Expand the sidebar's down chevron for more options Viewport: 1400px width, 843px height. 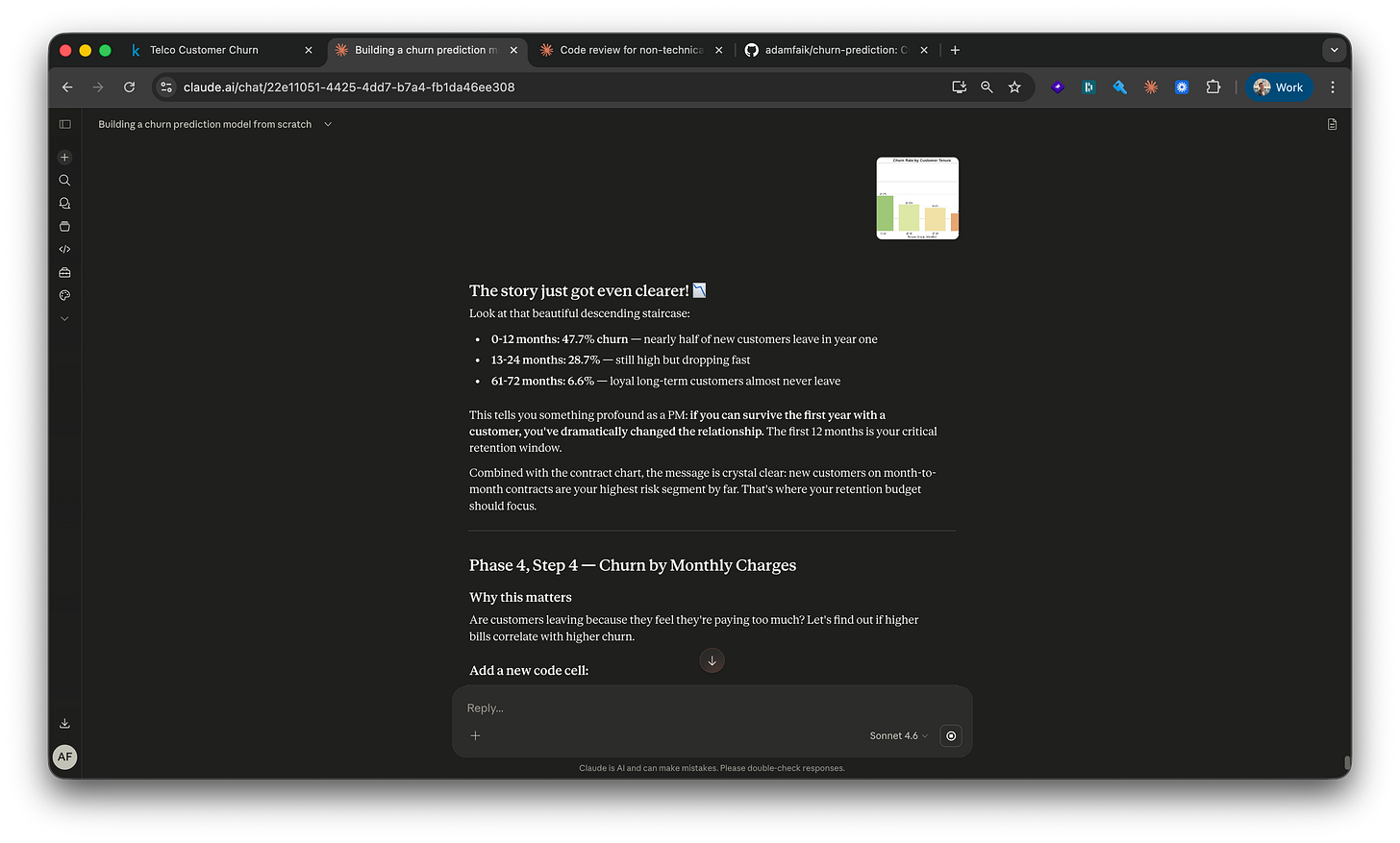tap(64, 318)
